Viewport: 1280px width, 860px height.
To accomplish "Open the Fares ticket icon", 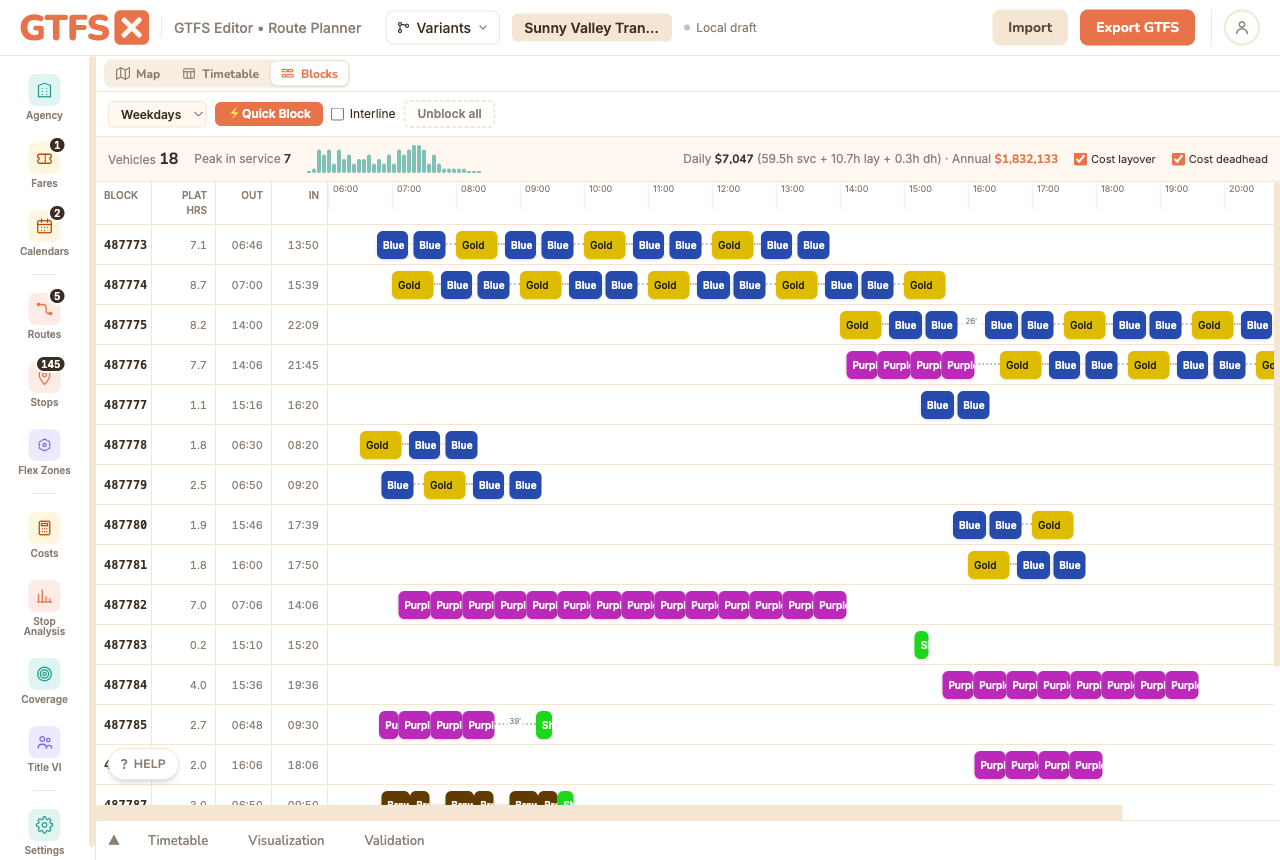I will click(44, 158).
